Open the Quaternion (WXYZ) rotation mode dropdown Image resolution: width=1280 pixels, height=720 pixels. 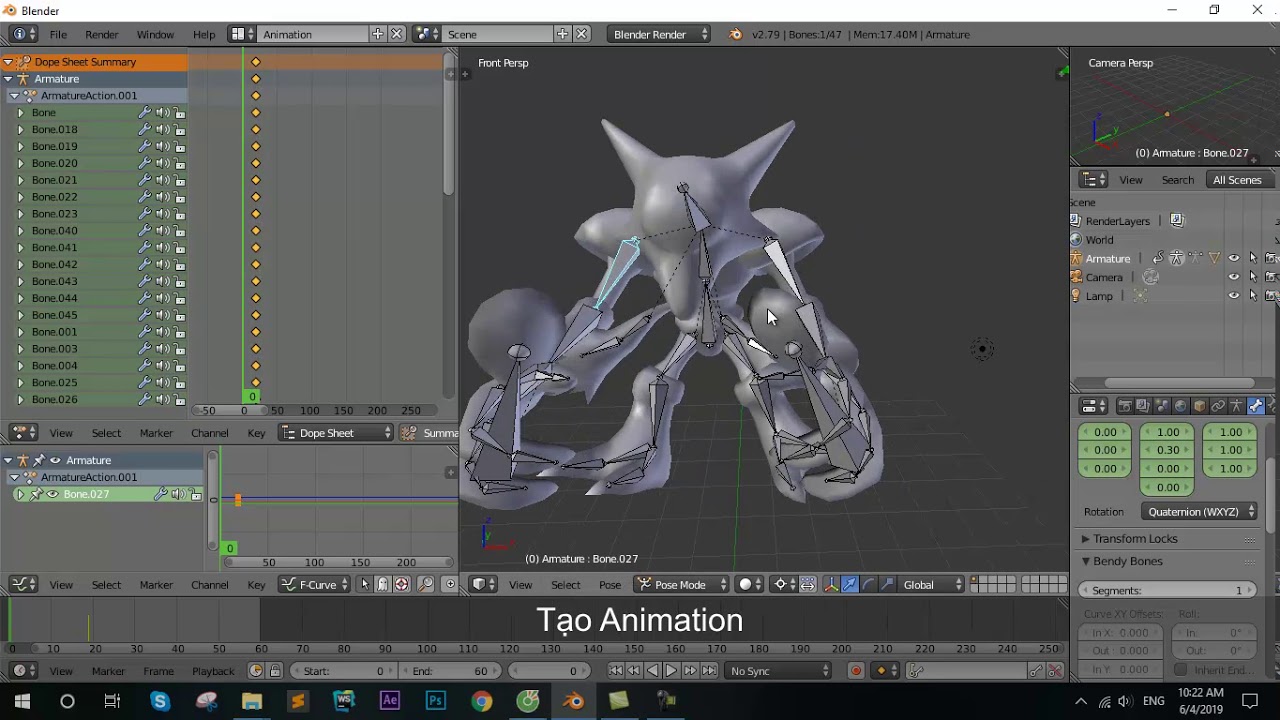click(x=1200, y=512)
